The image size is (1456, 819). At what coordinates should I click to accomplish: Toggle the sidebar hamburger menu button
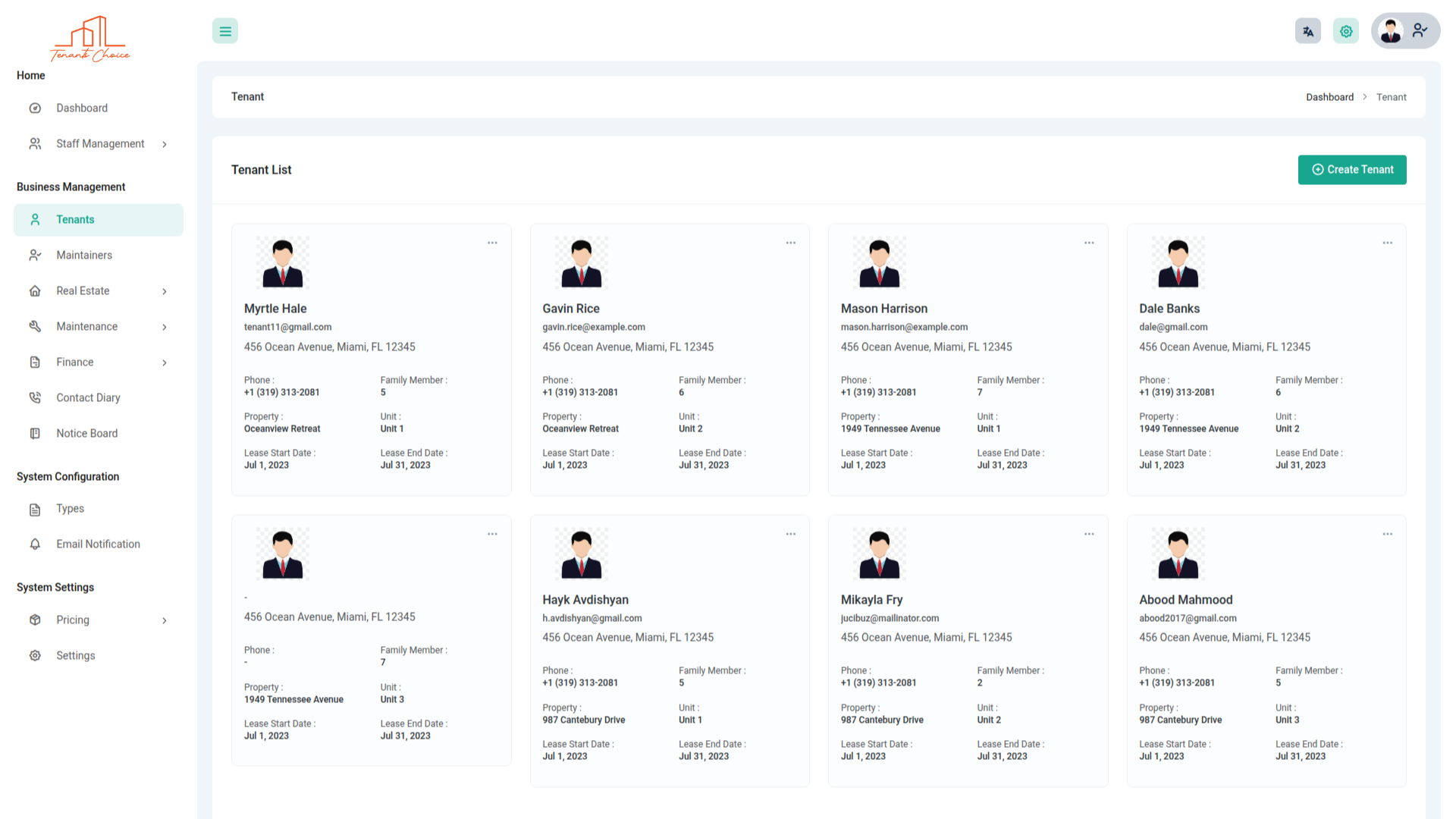click(225, 31)
